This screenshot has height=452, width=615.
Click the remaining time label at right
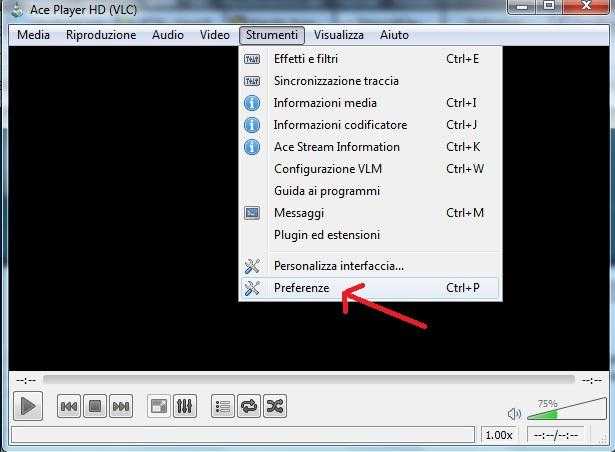[591, 380]
